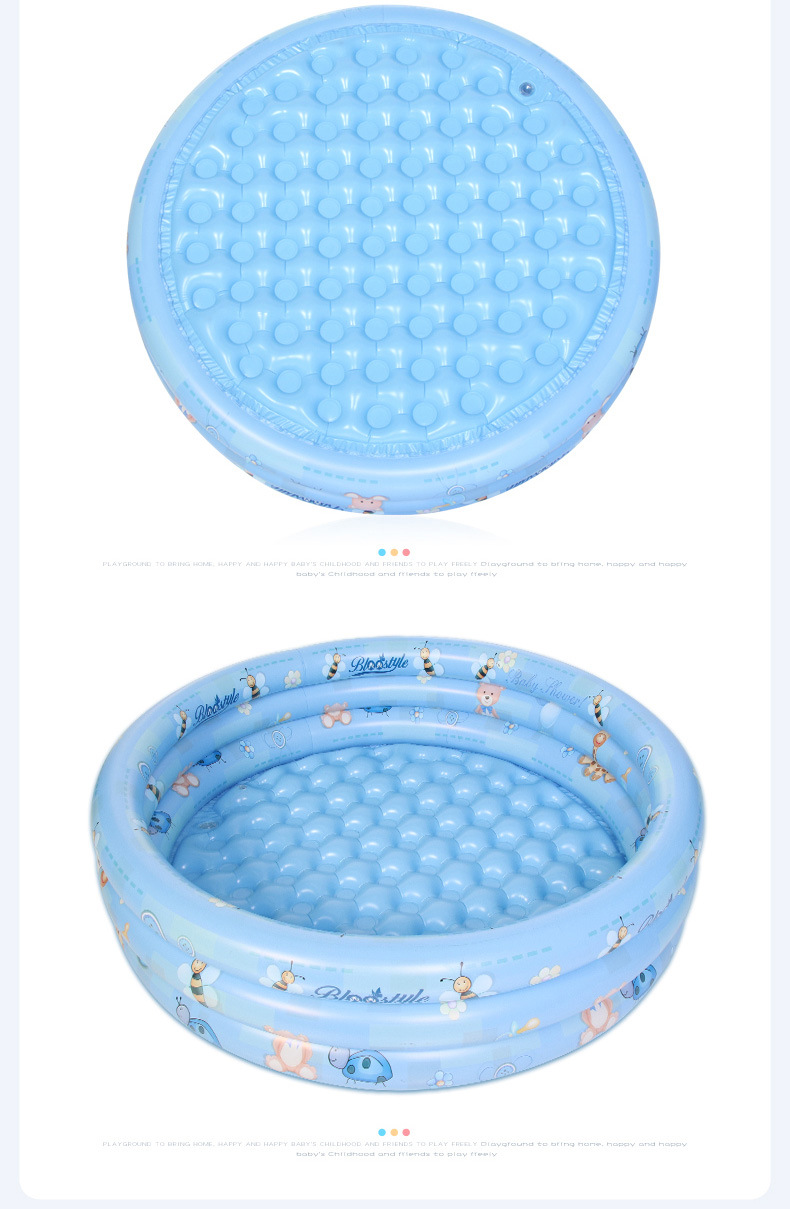Click the teddy bear on the inner back wall
The image size is (790, 1209).
(488, 699)
